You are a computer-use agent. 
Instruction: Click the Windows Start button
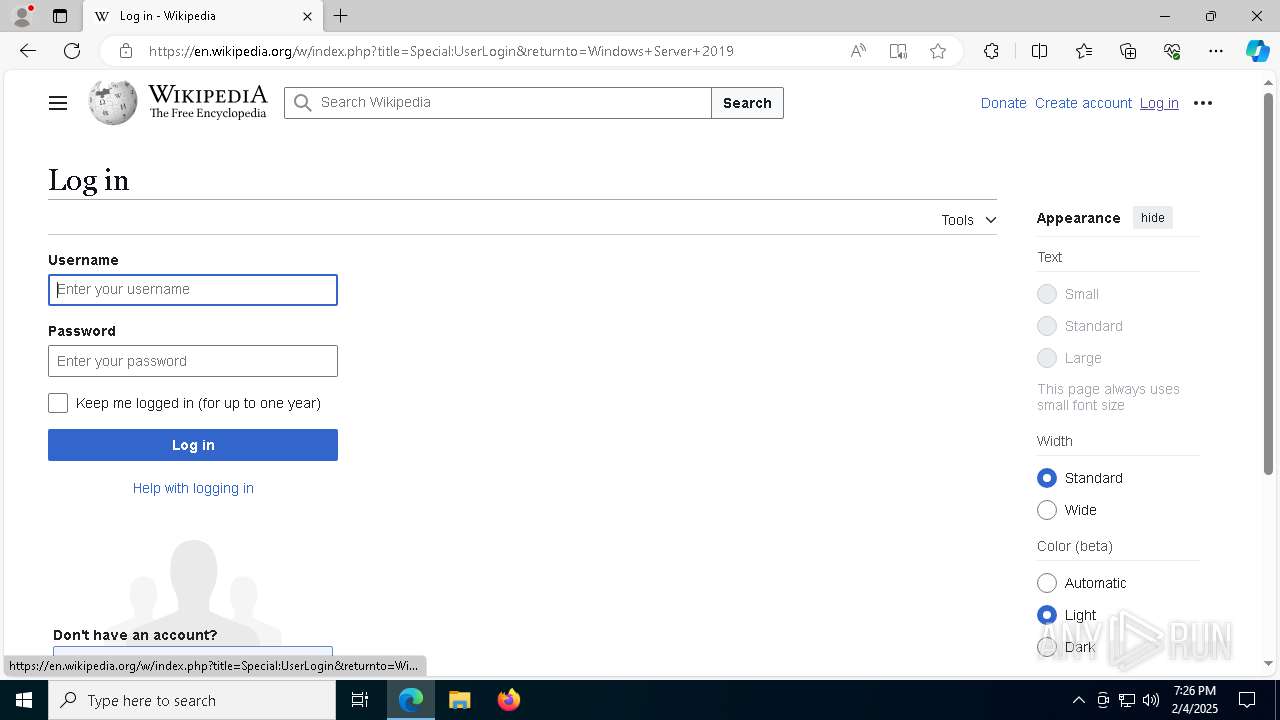(24, 700)
